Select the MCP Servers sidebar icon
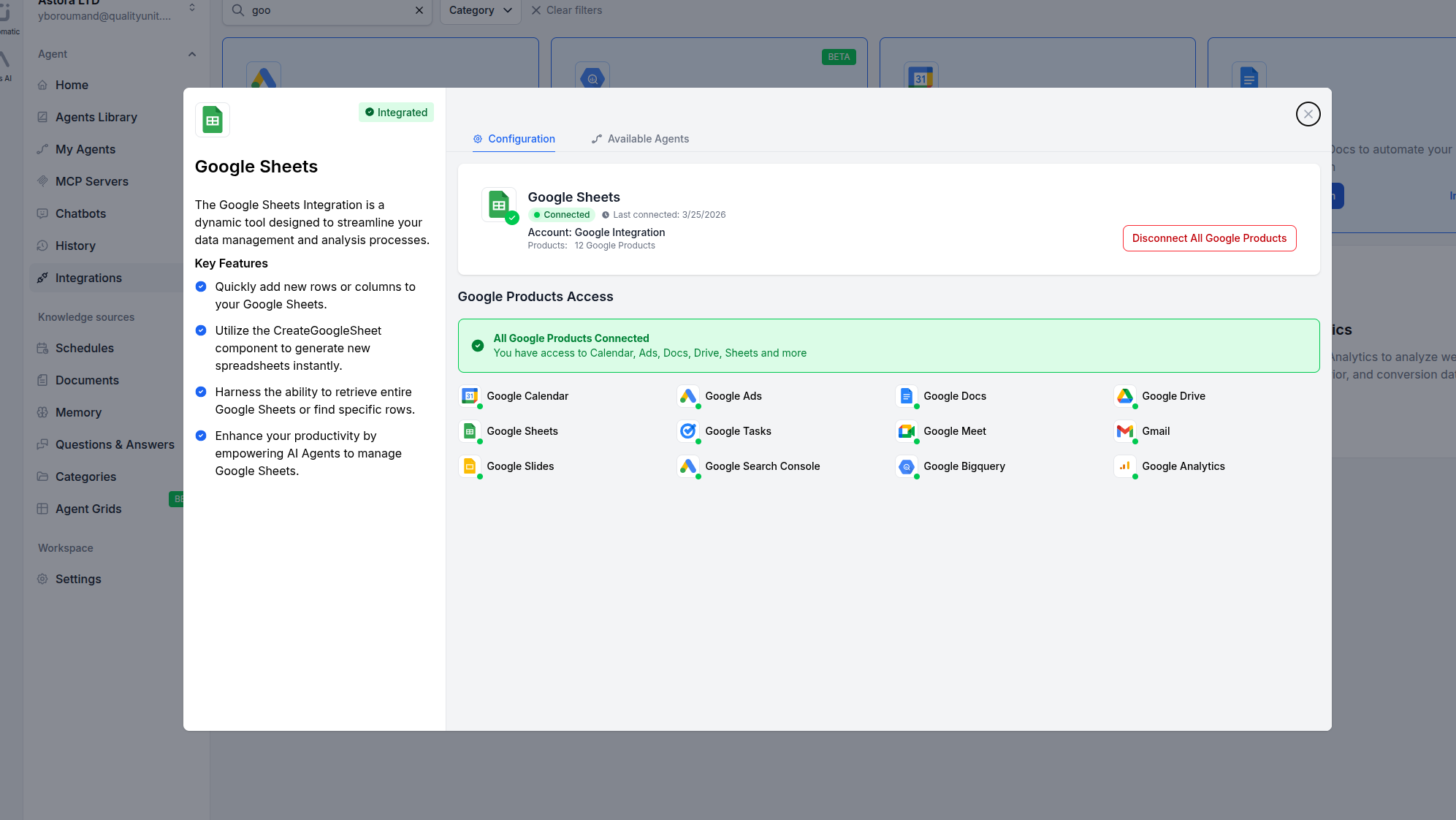The height and width of the screenshot is (820, 1456). pos(42,181)
